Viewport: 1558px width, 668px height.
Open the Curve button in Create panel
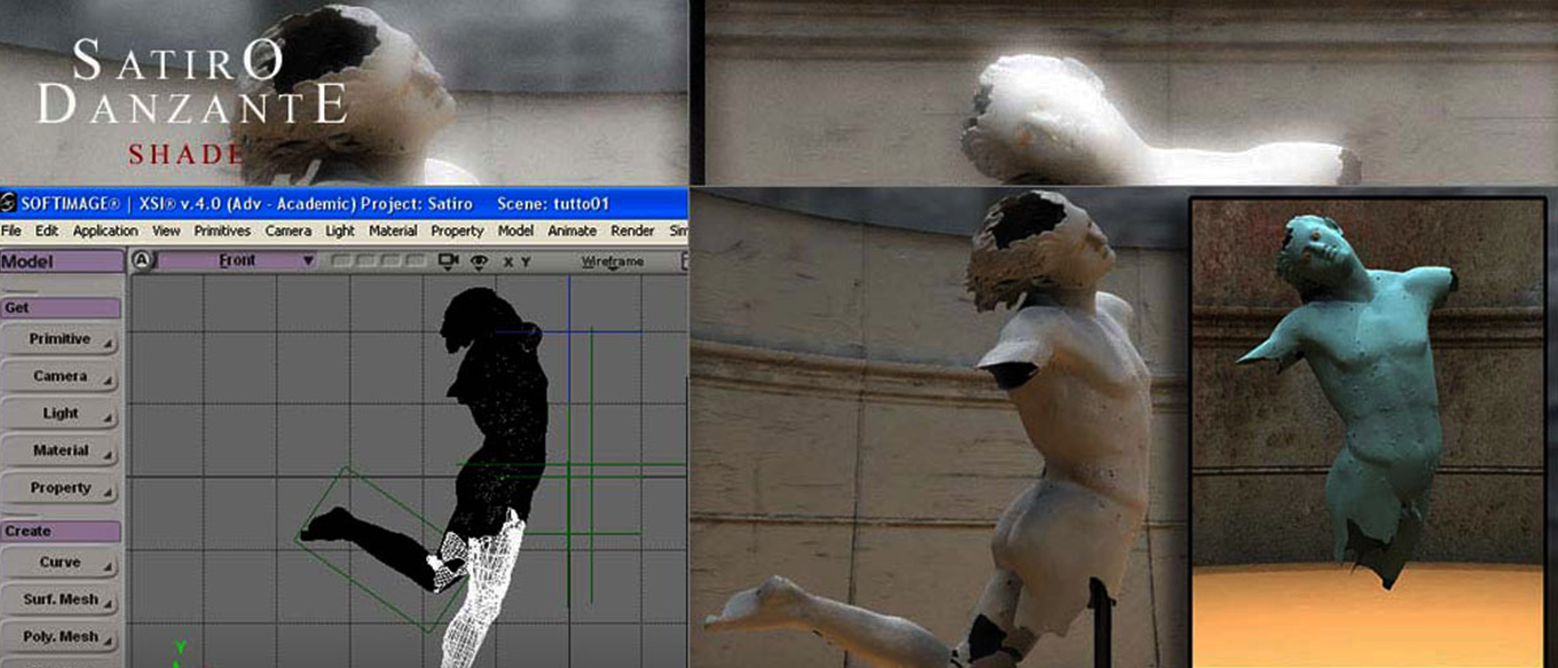(60, 563)
